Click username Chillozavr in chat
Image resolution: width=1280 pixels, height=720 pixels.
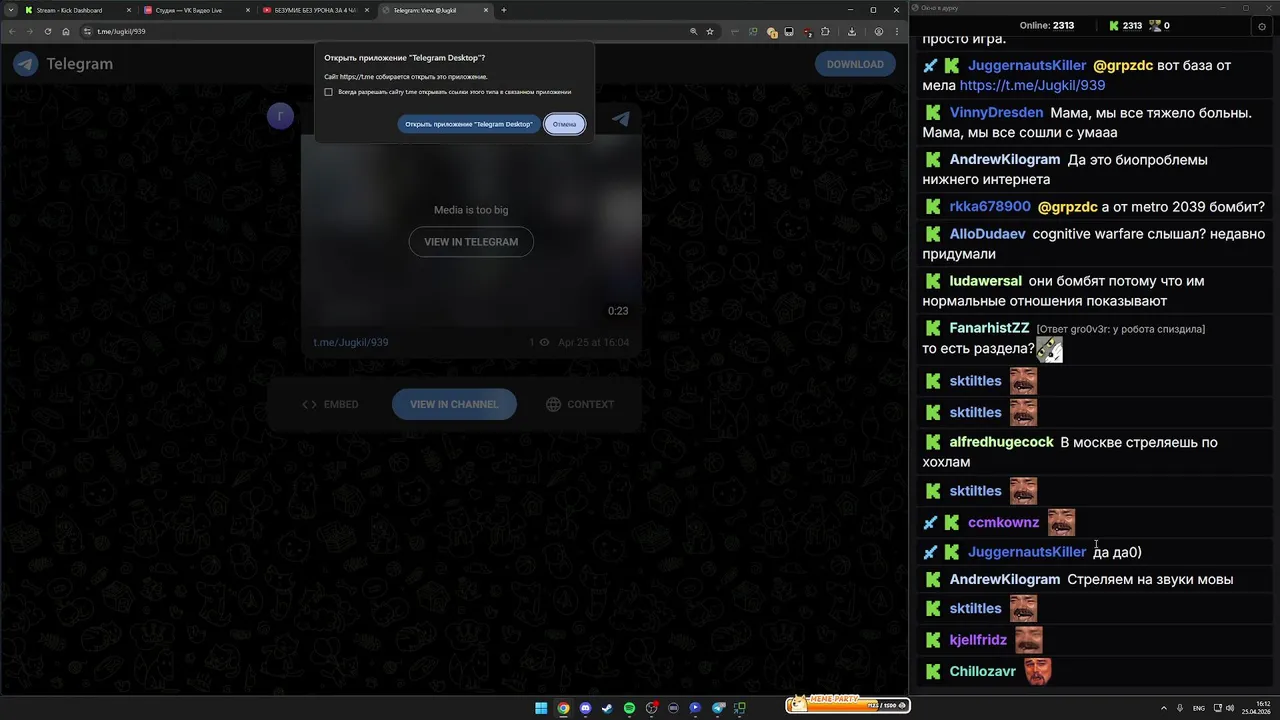(x=982, y=672)
